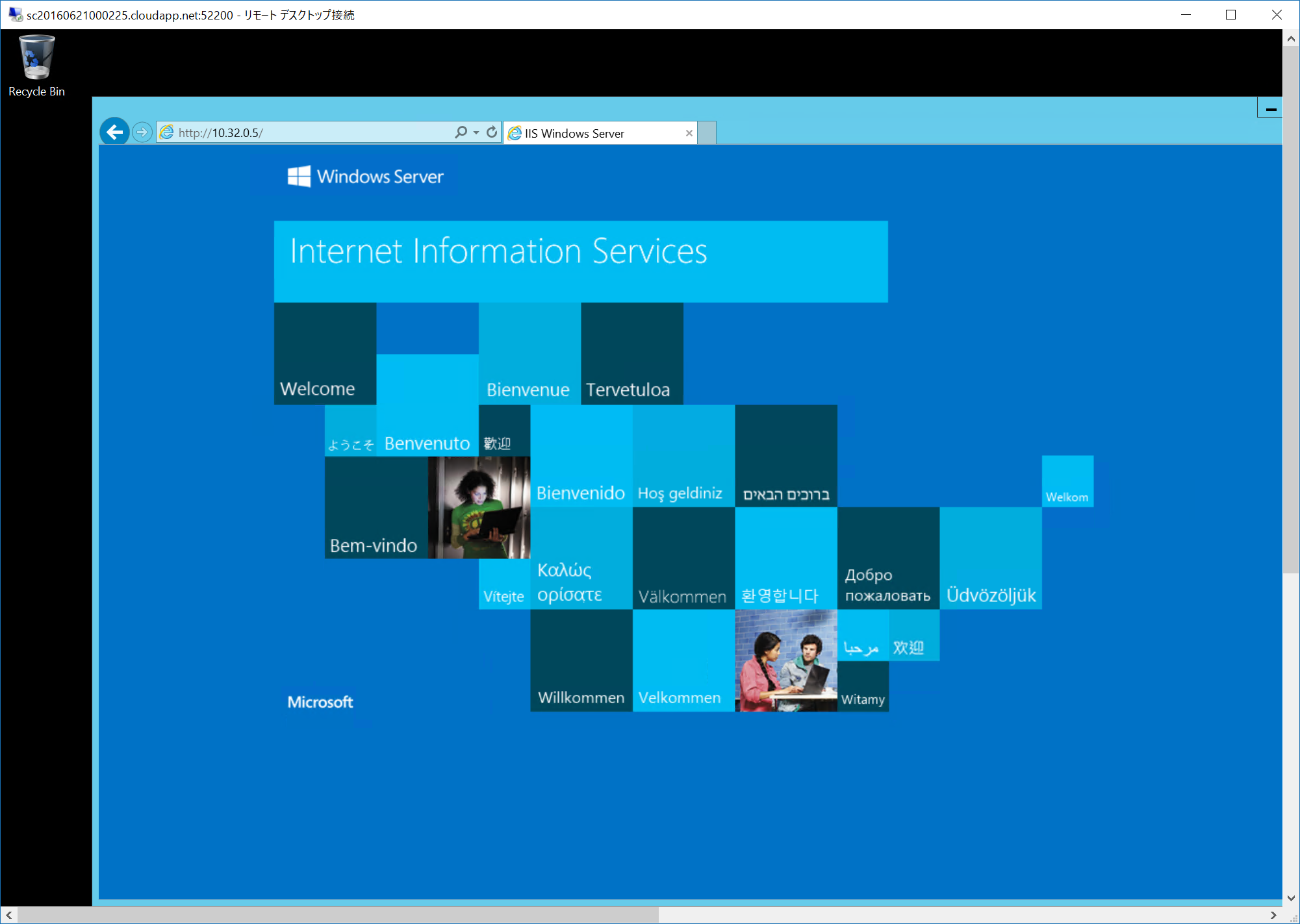Click the remote desktop vertical scrollbar thumb
The height and width of the screenshot is (924, 1300).
(1291, 310)
